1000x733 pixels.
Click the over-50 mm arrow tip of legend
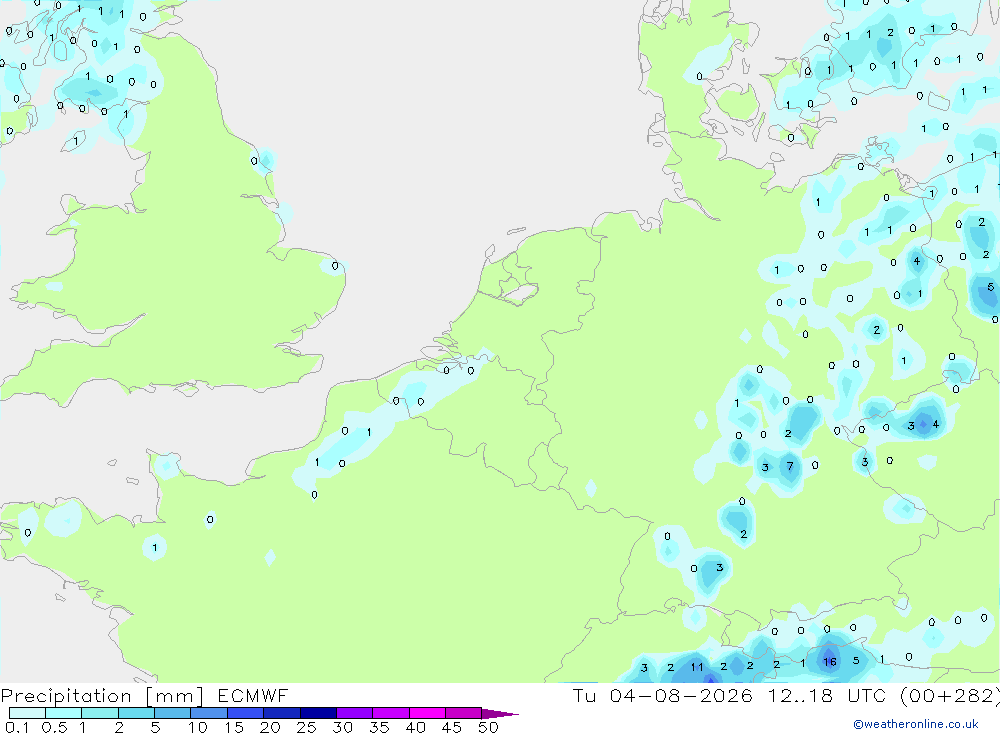pyautogui.click(x=500, y=714)
